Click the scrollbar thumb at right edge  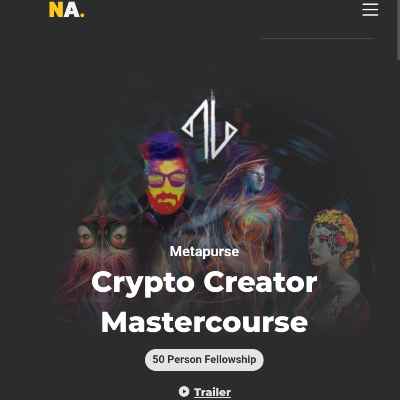(398, 29)
